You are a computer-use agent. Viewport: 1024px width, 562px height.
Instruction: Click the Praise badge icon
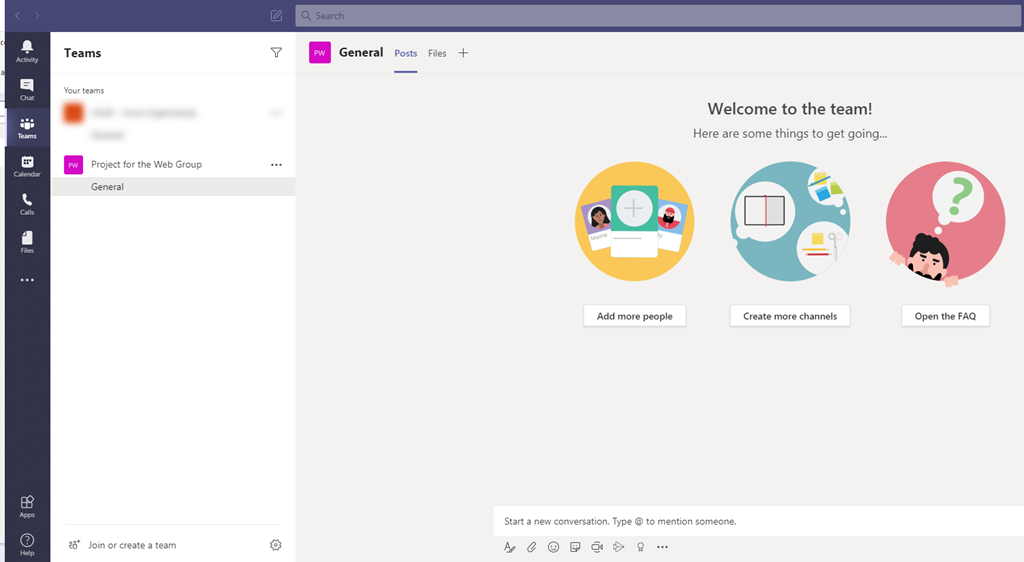[640, 547]
